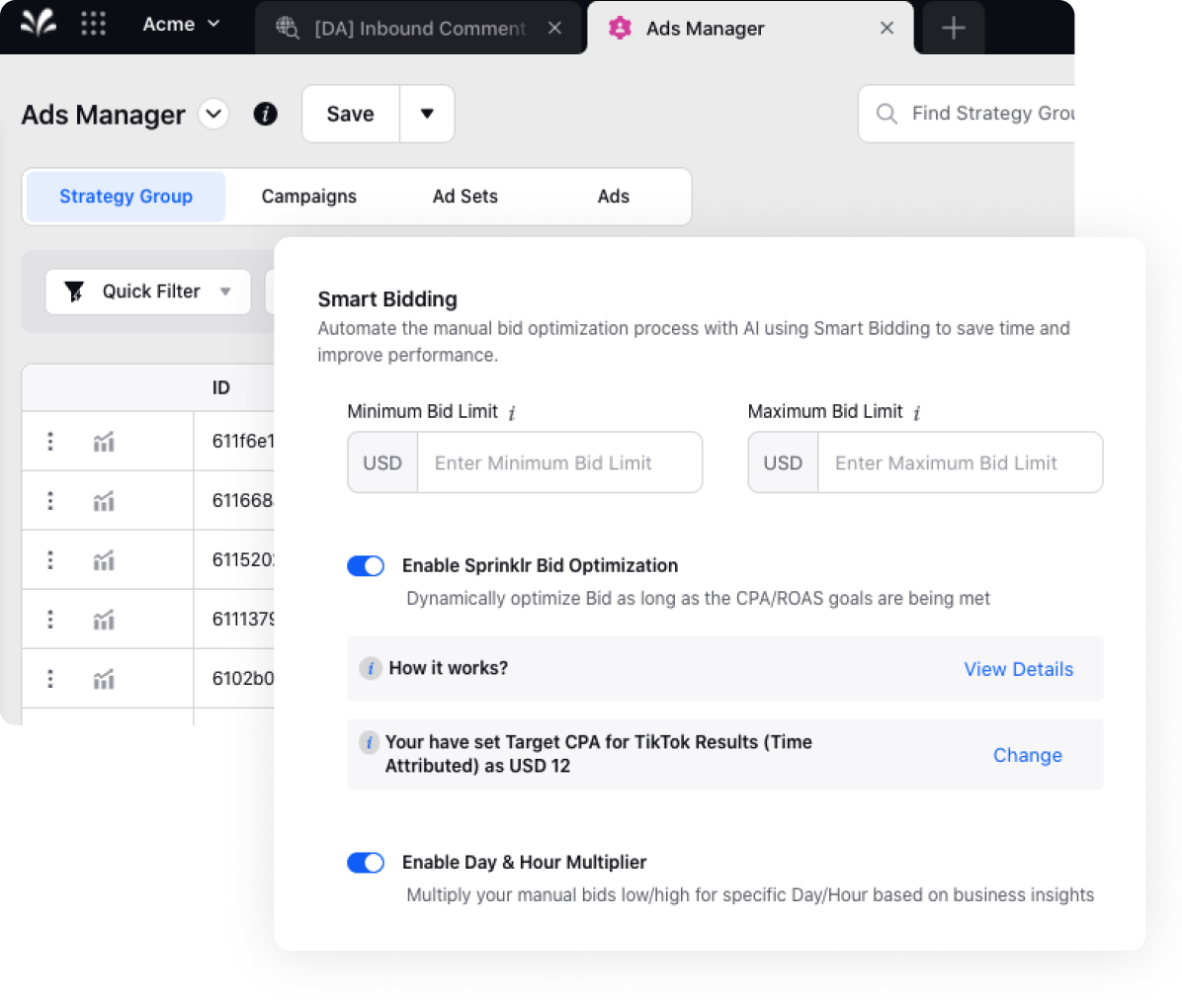Click the Enter Maximum Bid Limit field
The width and height of the screenshot is (1182, 1008).
click(x=960, y=462)
